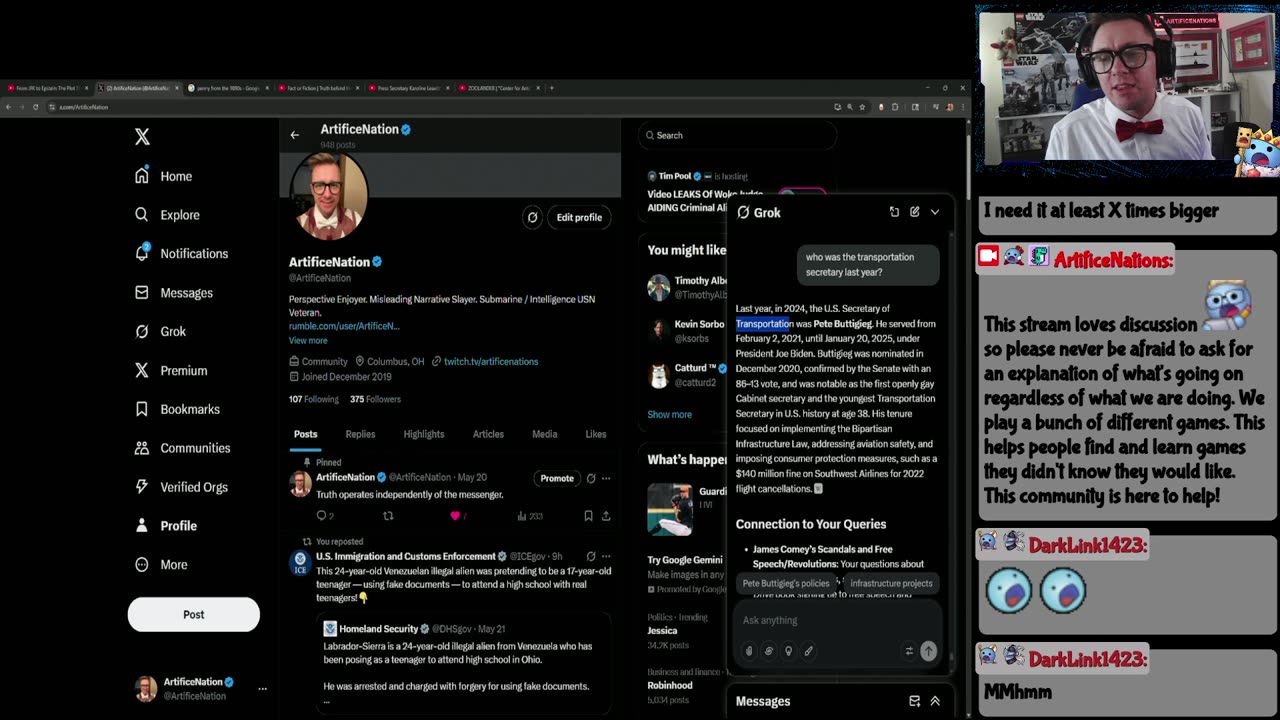Screen dimensions: 1280x720
Task: Switch to the Articles tab
Action: coord(488,434)
